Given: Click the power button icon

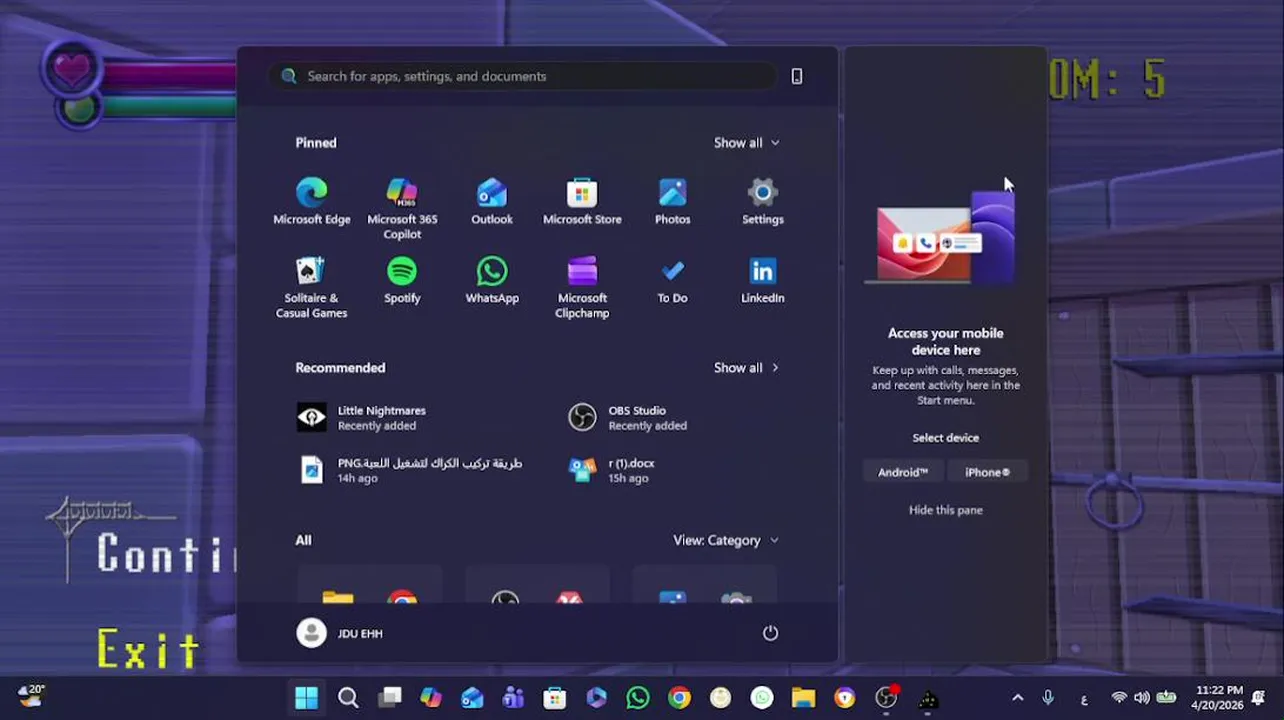Looking at the screenshot, I should [x=770, y=633].
